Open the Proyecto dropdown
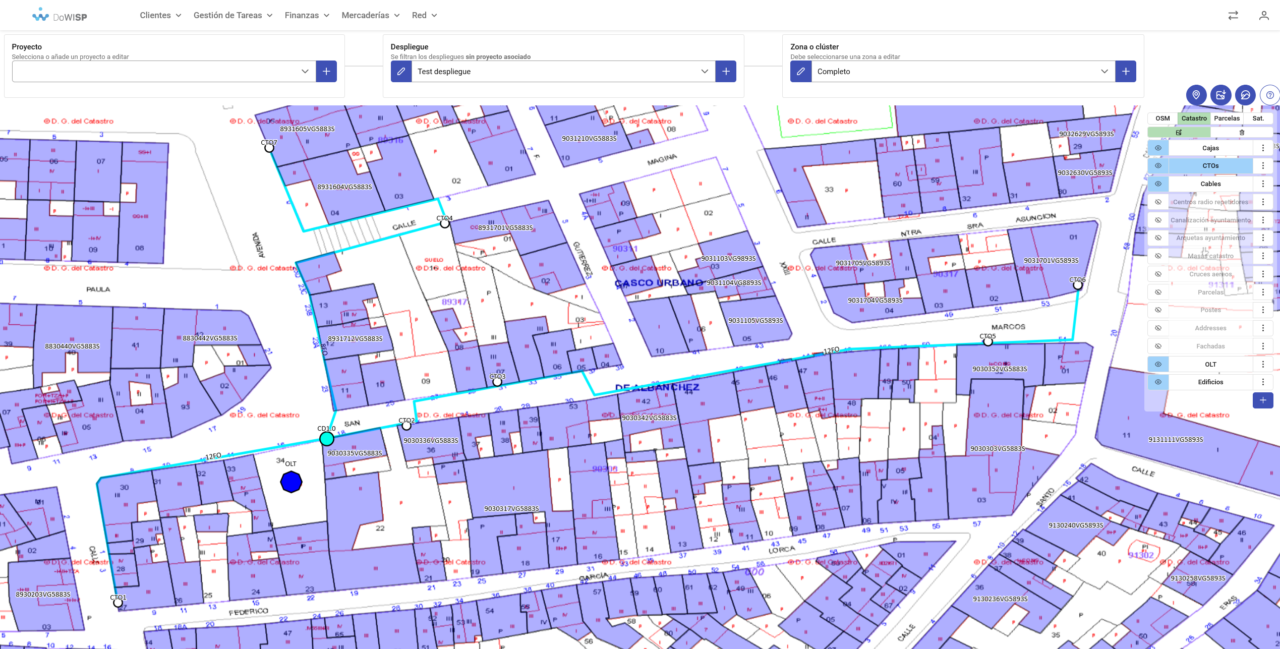Viewport: 1280px width, 649px height. point(305,71)
